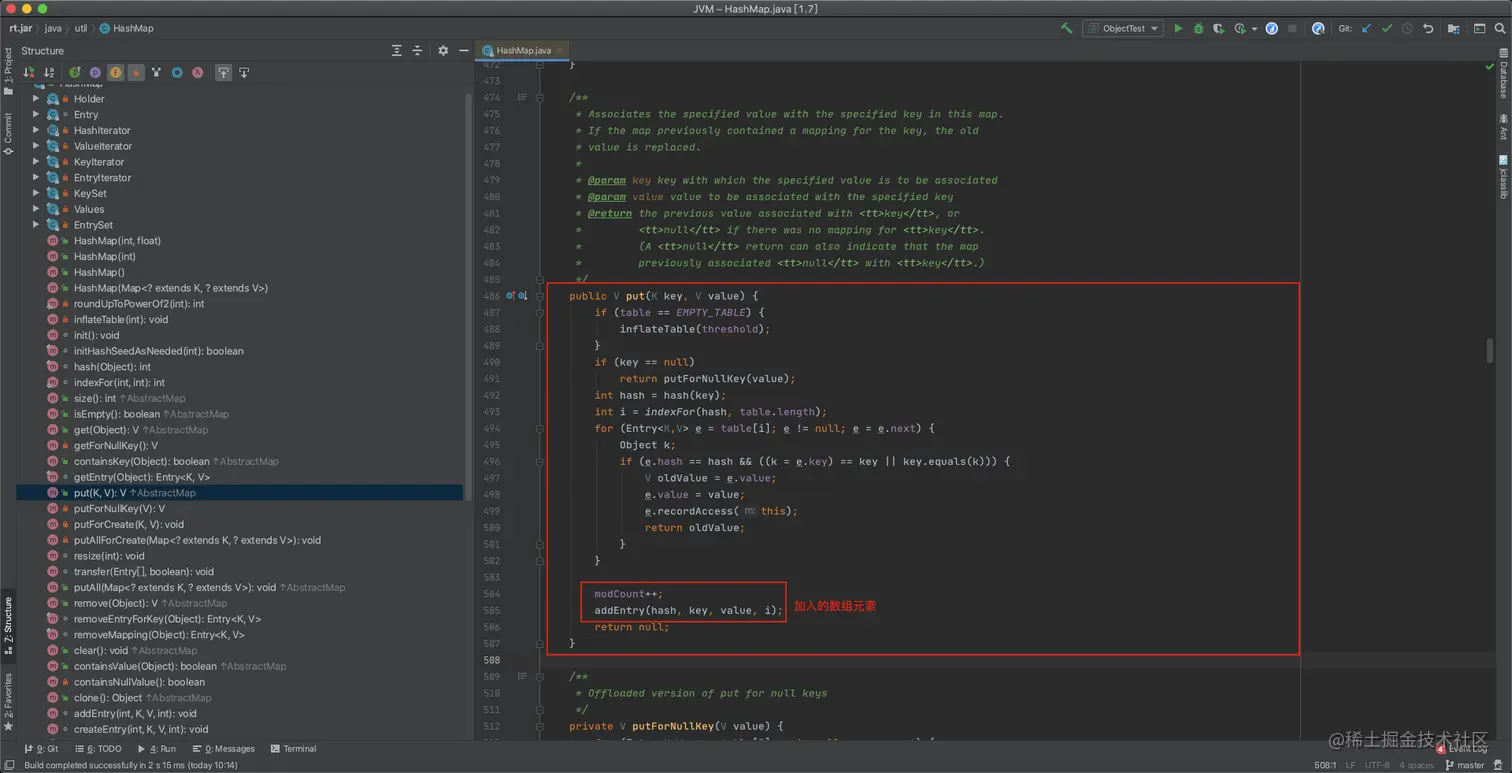The width and height of the screenshot is (1512, 773).
Task: Open Structure panel settings gear
Action: (x=443, y=50)
